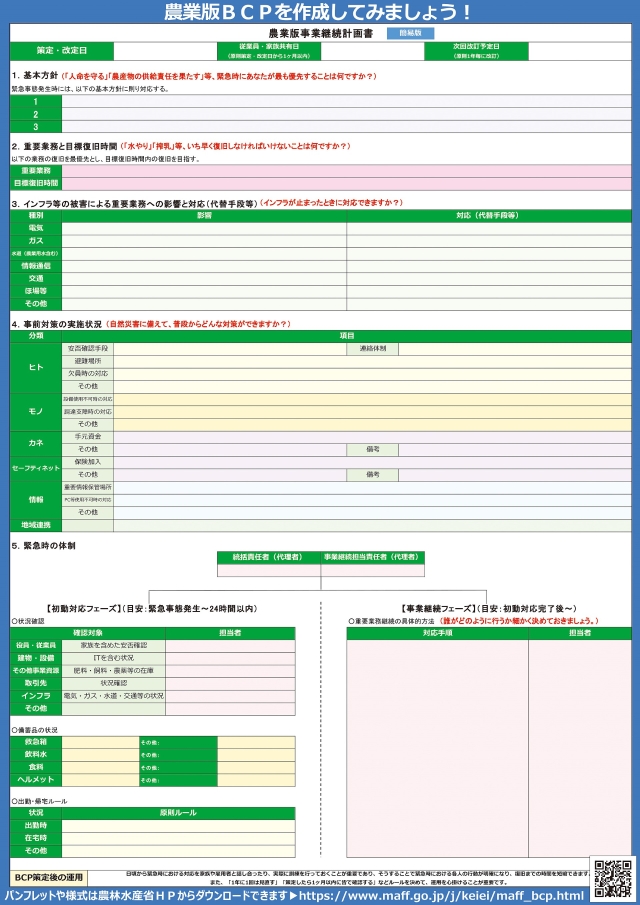The image size is (640, 905).
Task: Select the カネ category cell
Action: pos(36,444)
